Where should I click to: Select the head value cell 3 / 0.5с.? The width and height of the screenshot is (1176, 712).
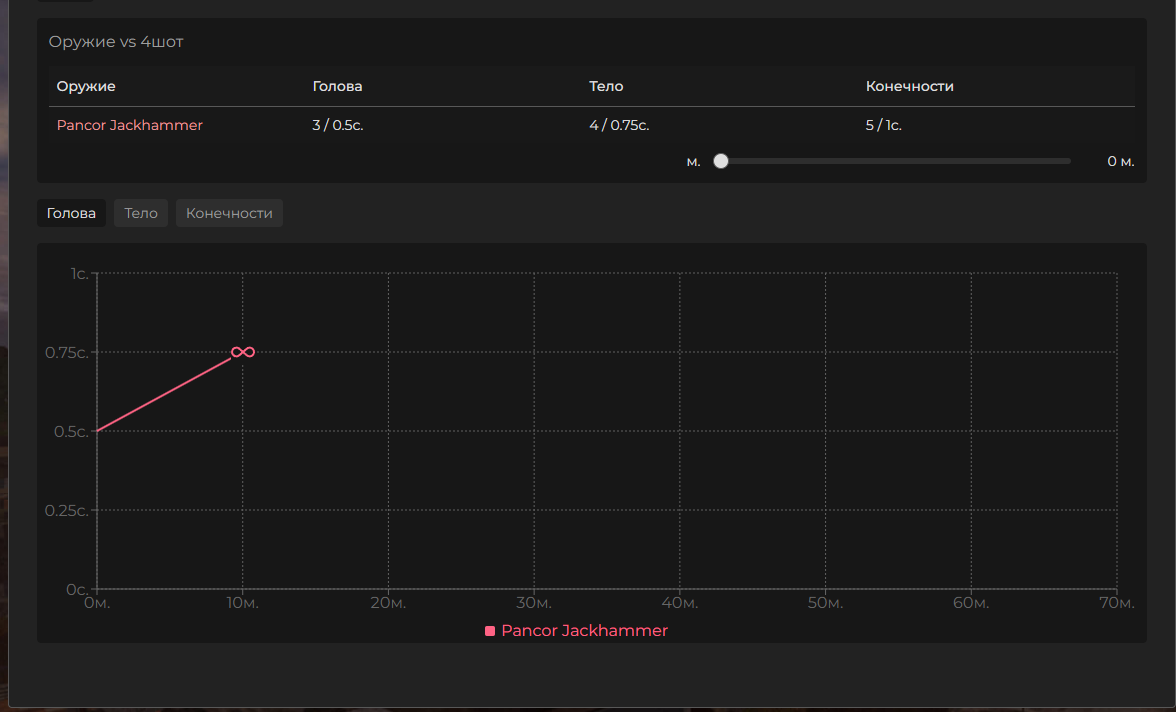[337, 125]
